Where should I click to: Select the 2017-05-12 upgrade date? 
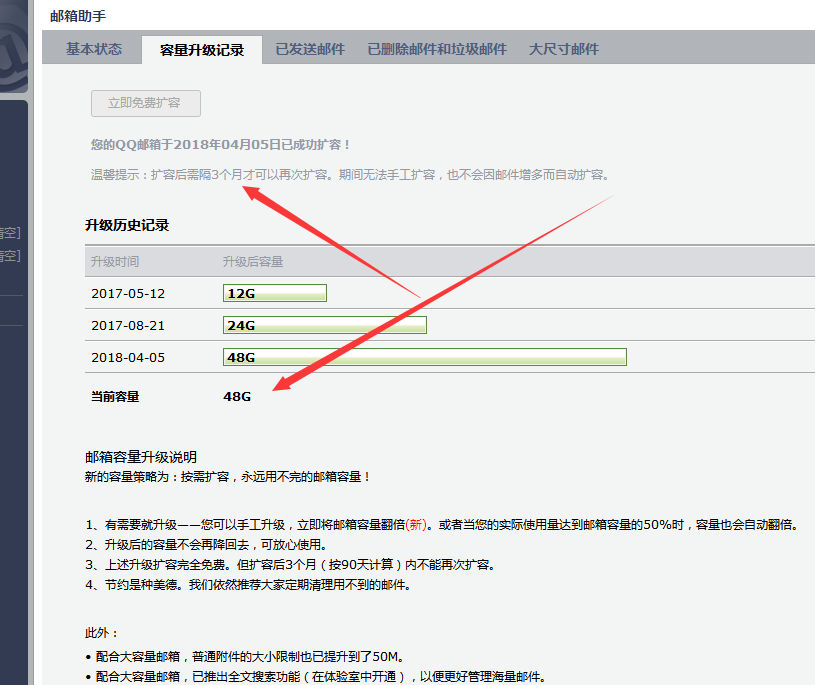tap(128, 294)
